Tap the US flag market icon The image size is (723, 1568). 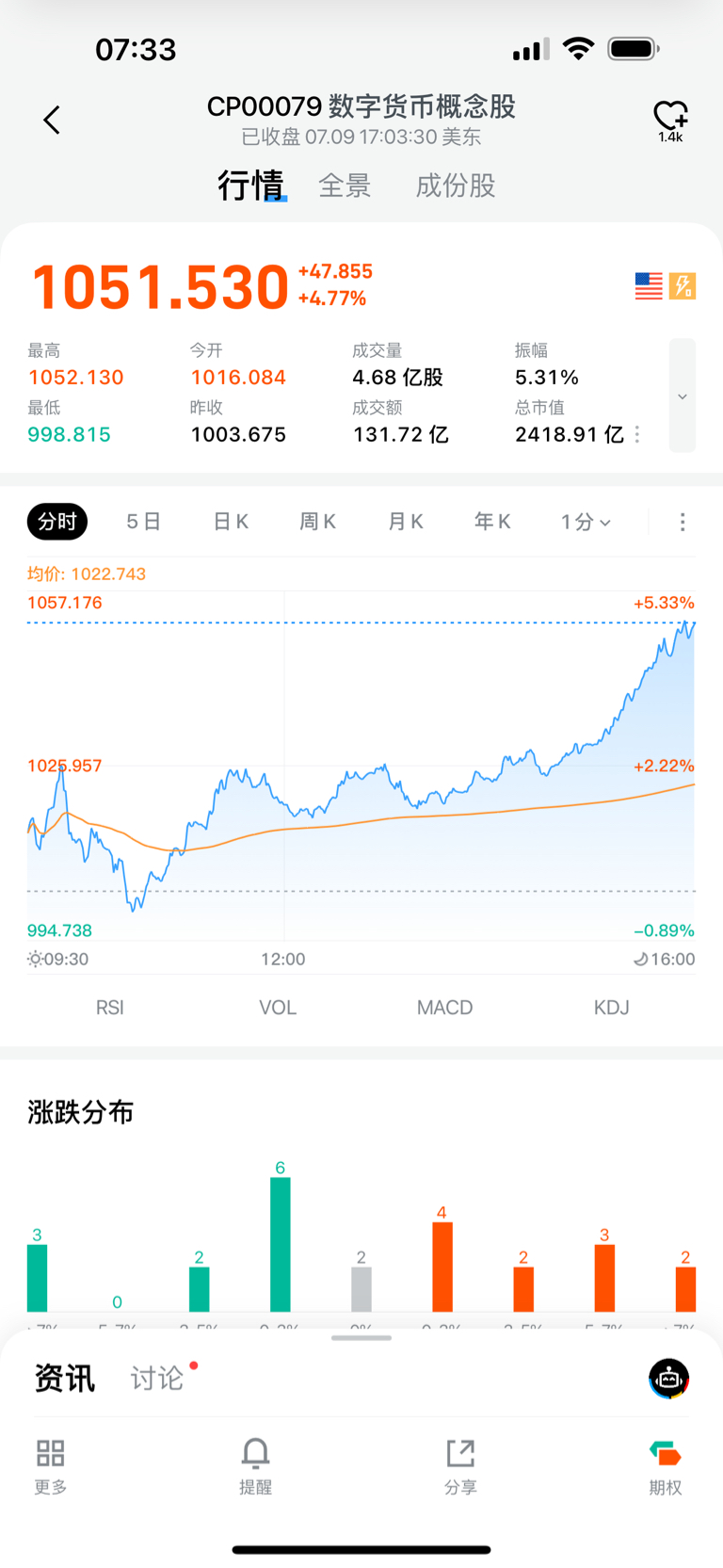(x=649, y=286)
